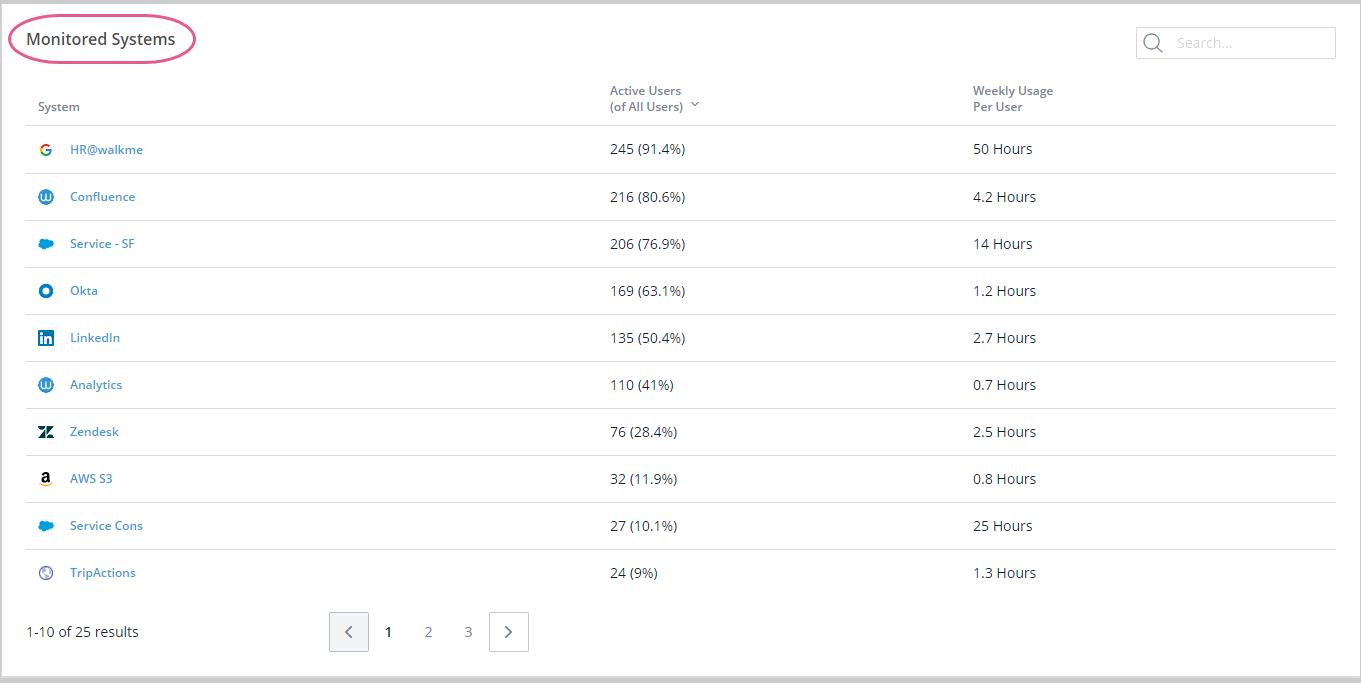Screen dimensions: 1361x683
Task: Click the Weekly Usage Per User header
Action: pos(1013,98)
